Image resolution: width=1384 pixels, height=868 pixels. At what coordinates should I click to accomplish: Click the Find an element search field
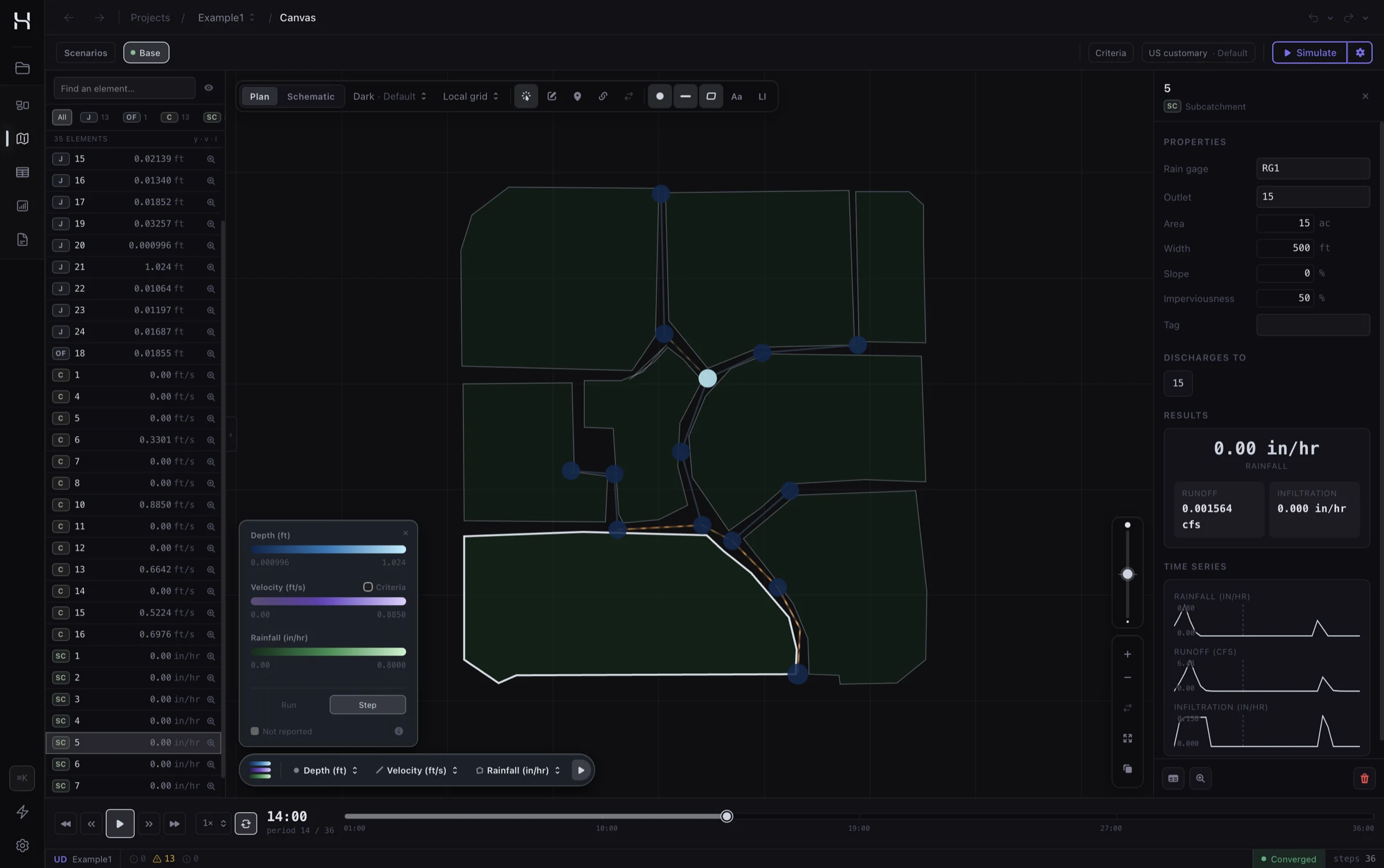click(x=124, y=88)
